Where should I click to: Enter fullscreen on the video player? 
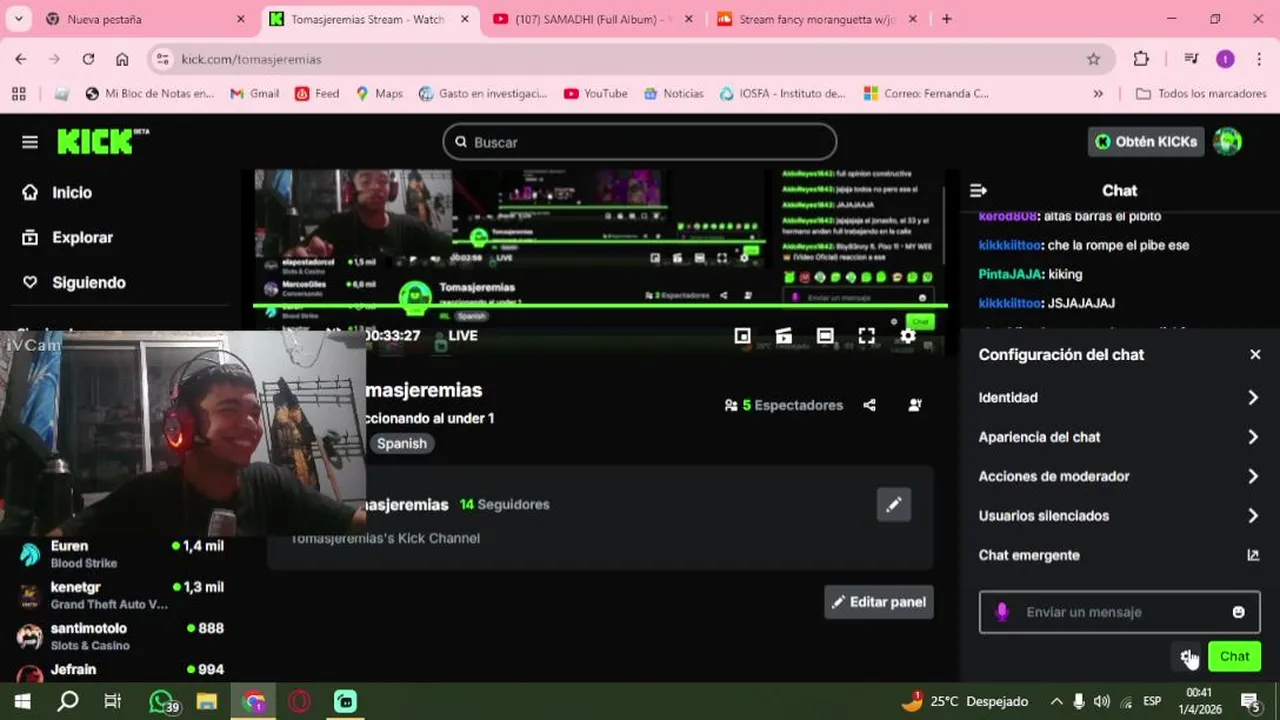[866, 336]
